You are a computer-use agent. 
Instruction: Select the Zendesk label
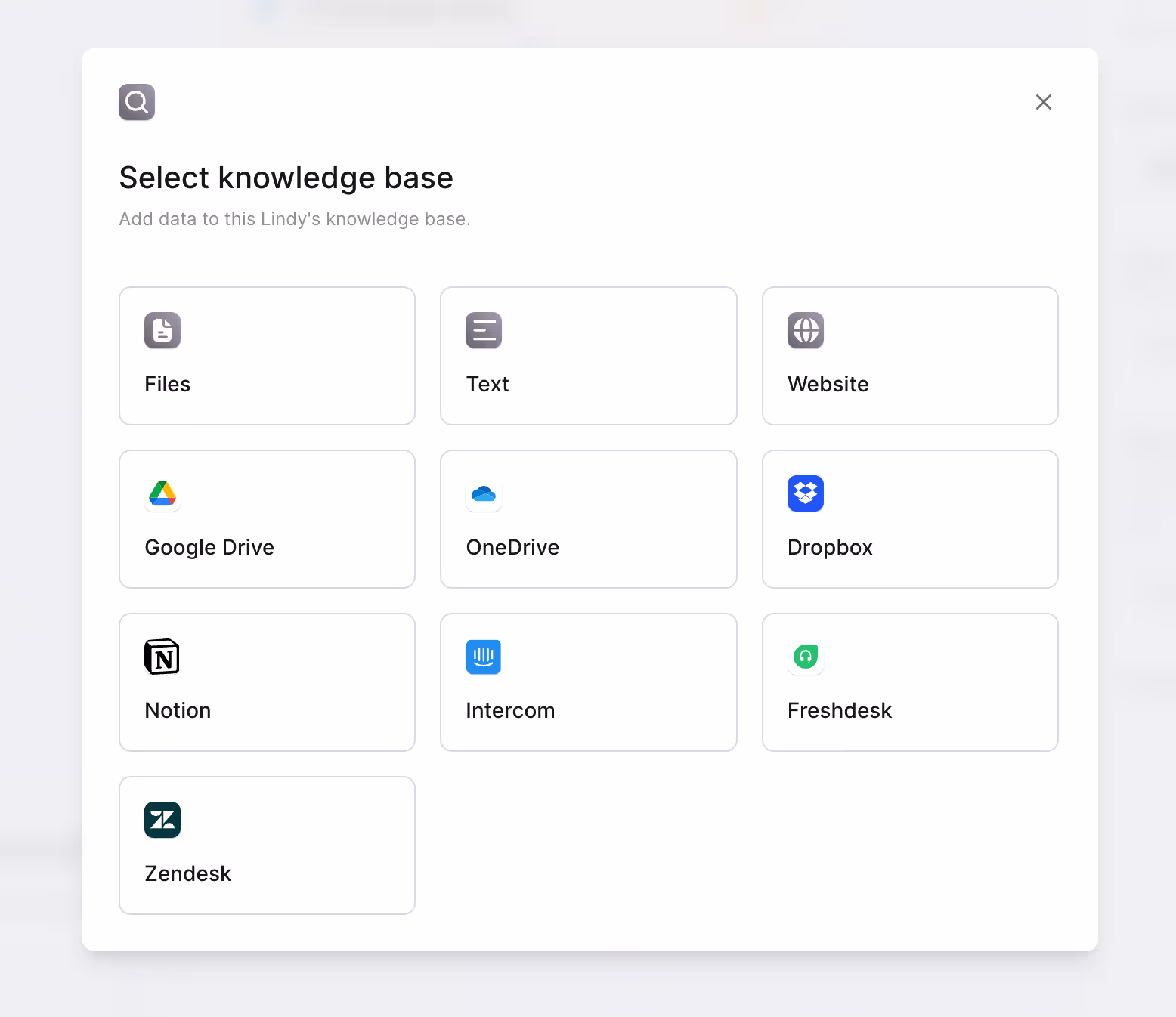[188, 873]
